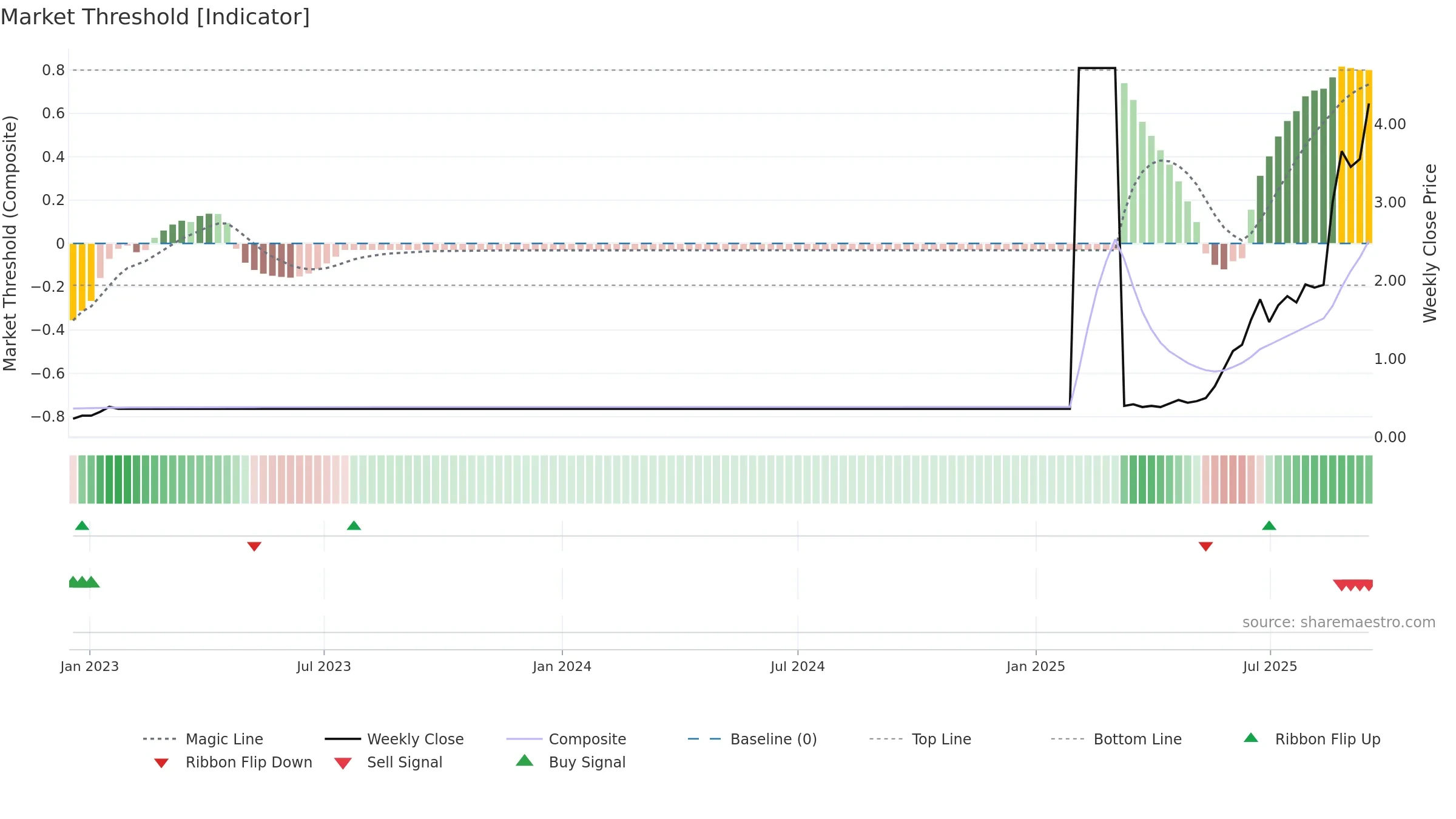Click the green ribbon flip up marker at Jul 2025
The height and width of the screenshot is (819, 1456).
[x=1269, y=525]
